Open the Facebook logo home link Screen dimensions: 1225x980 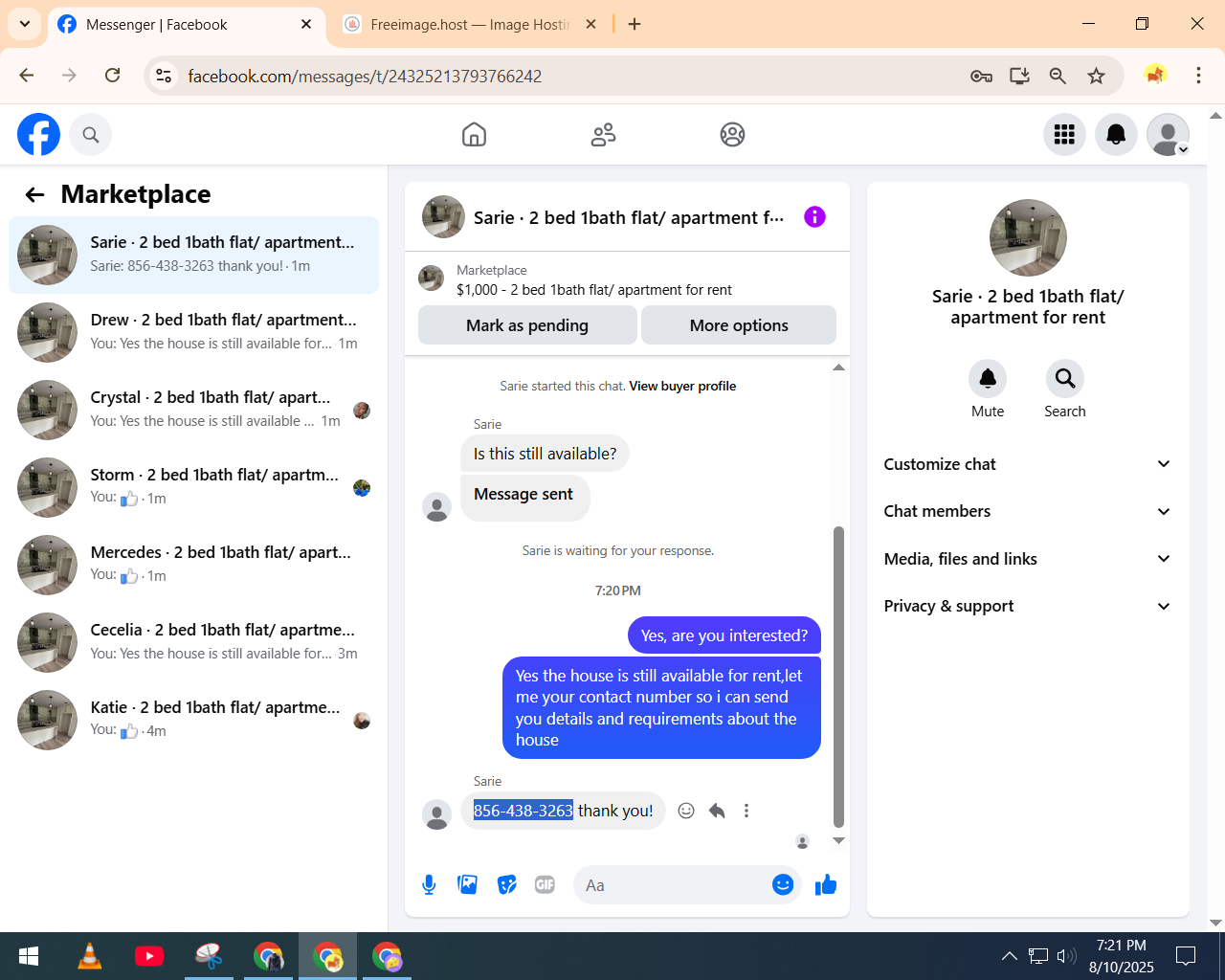[38, 135]
